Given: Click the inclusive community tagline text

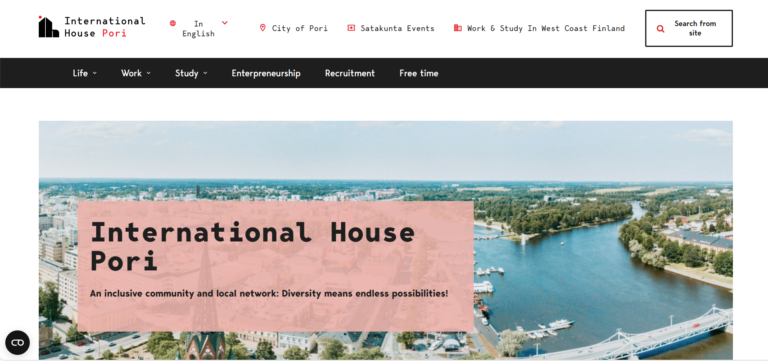Looking at the screenshot, I should [x=269, y=294].
